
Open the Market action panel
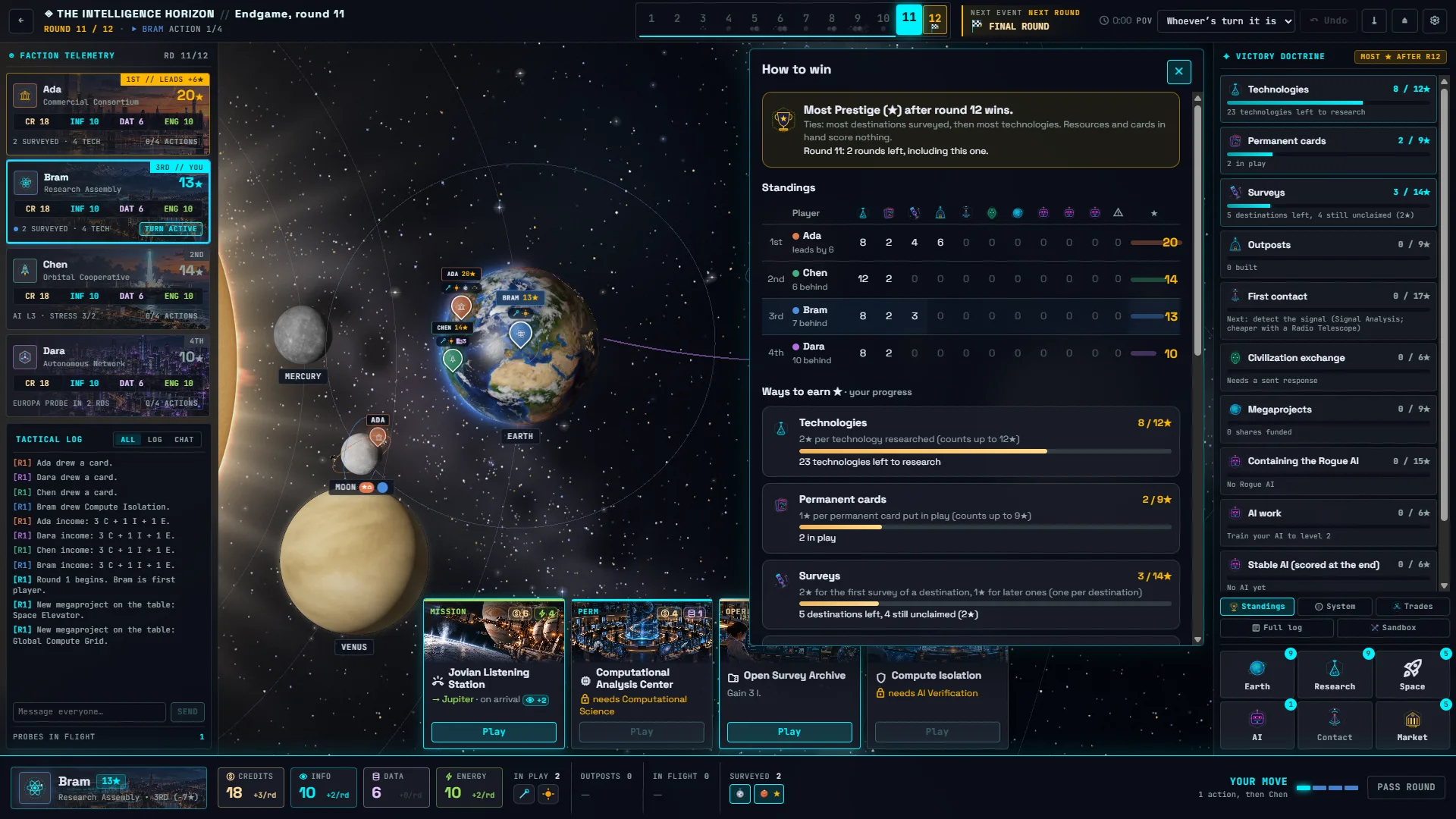click(1411, 725)
